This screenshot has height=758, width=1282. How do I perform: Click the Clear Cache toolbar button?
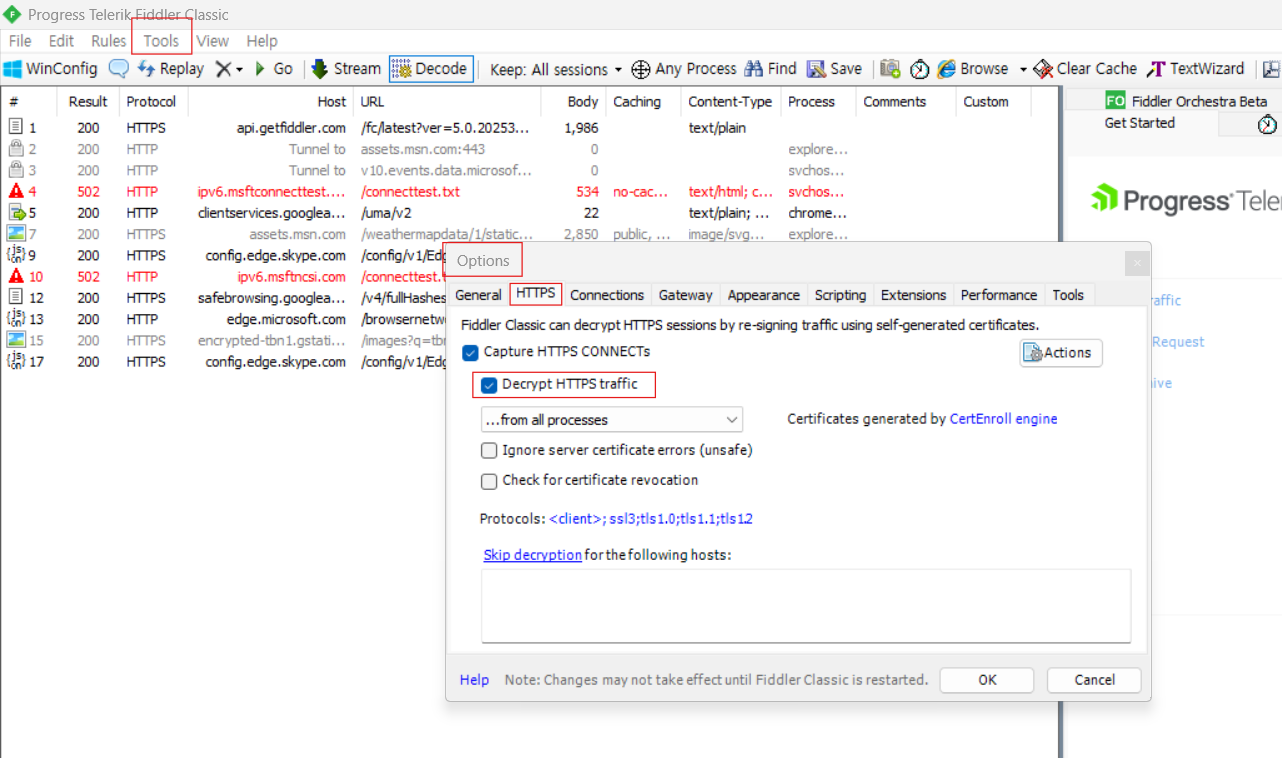(x=1085, y=69)
